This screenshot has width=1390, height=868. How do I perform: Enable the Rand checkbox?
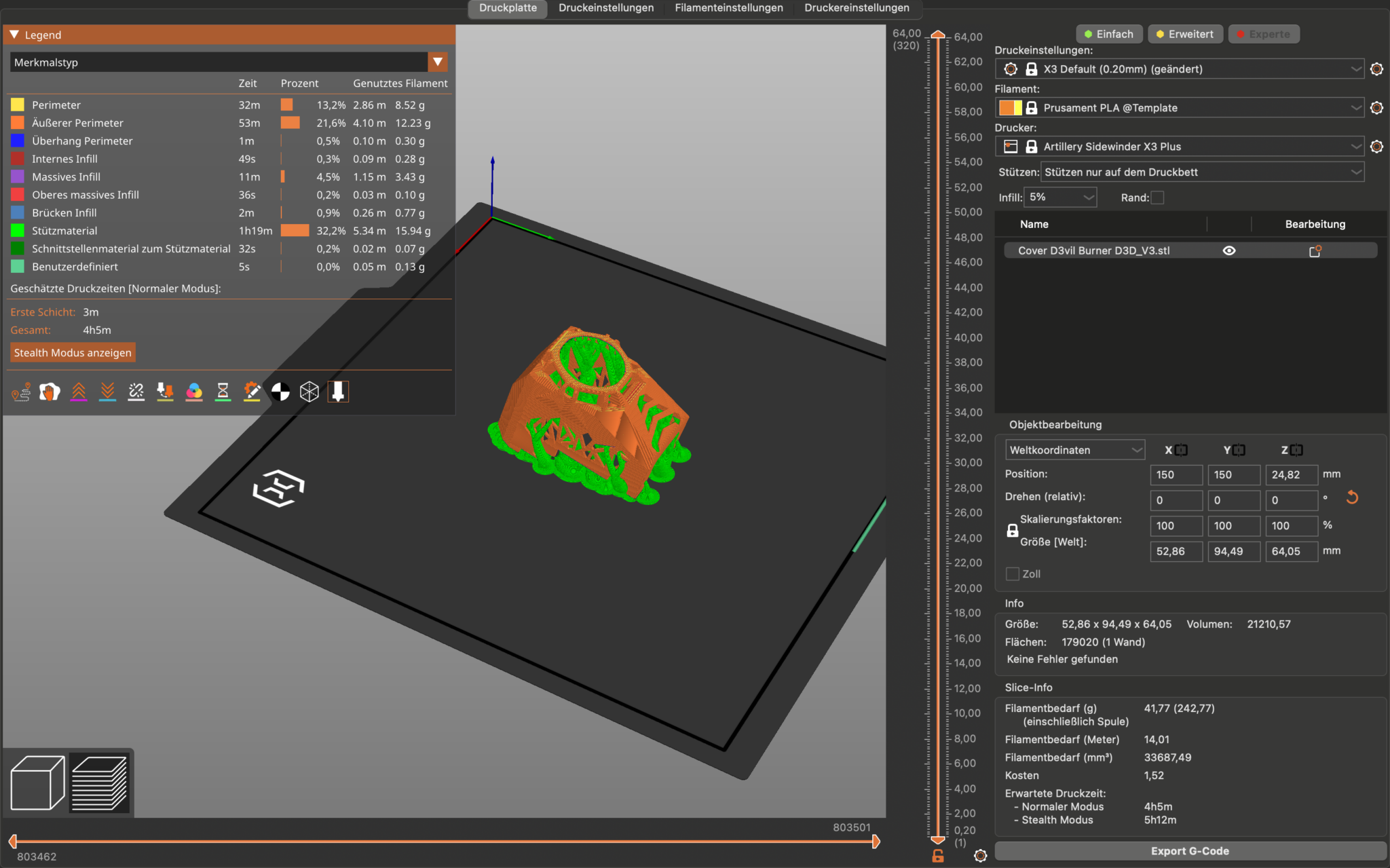pos(1159,197)
